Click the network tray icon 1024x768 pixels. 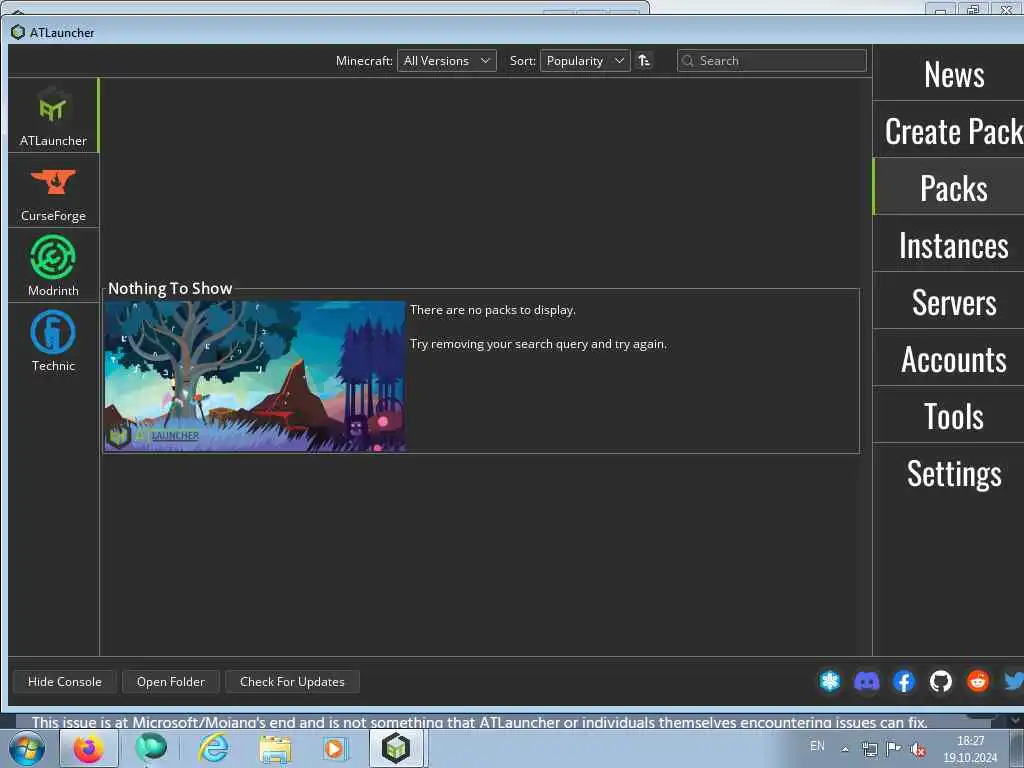(x=869, y=749)
